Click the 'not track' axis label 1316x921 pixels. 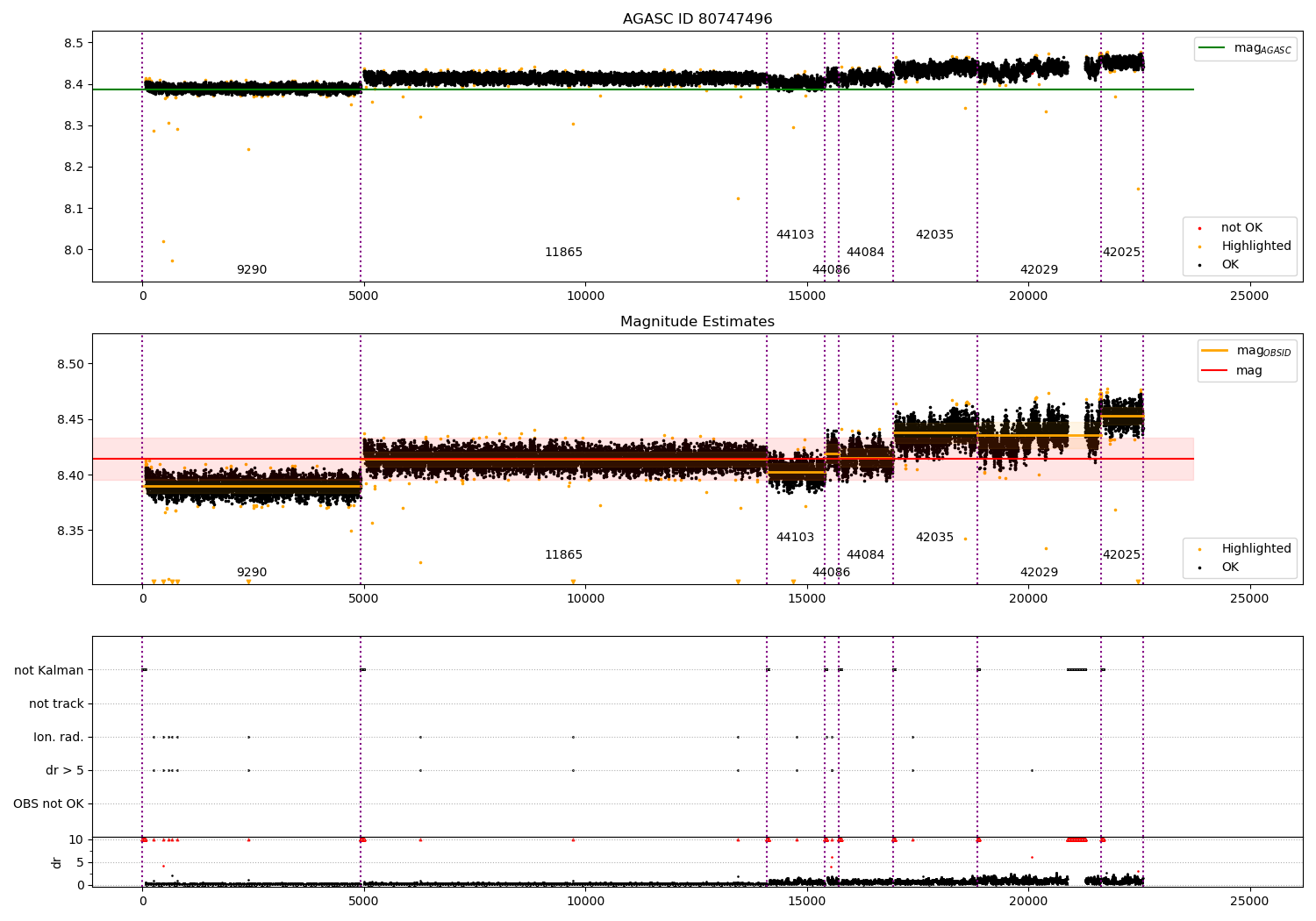tap(56, 704)
